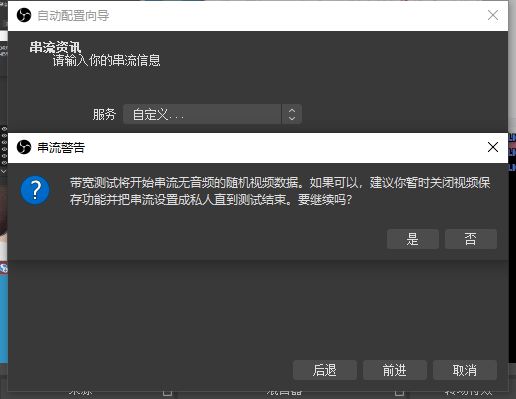Image resolution: width=516 pixels, height=399 pixels.
Task: Click the 后退 button in the wizard
Action: click(325, 370)
